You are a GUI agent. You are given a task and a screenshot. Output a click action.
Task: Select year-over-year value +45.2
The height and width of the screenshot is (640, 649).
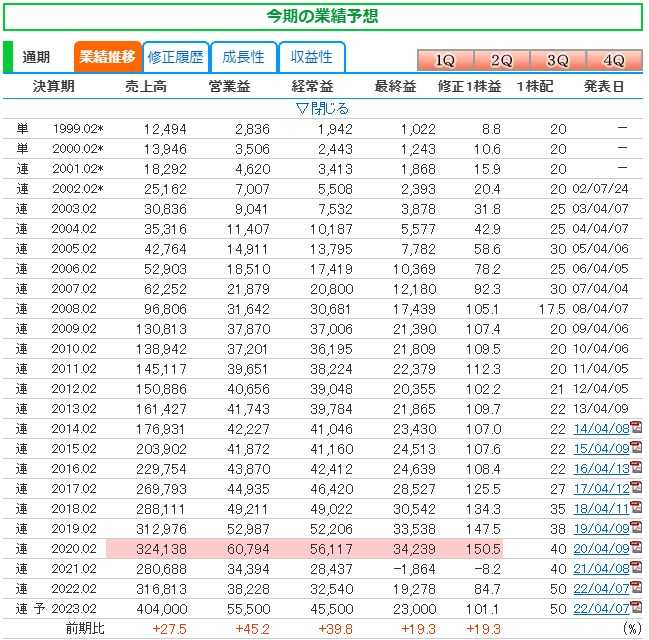pos(252,629)
